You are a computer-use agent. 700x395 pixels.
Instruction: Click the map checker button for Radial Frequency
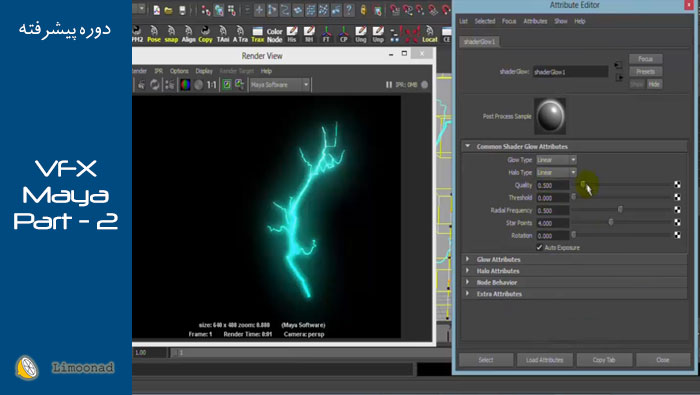click(677, 210)
